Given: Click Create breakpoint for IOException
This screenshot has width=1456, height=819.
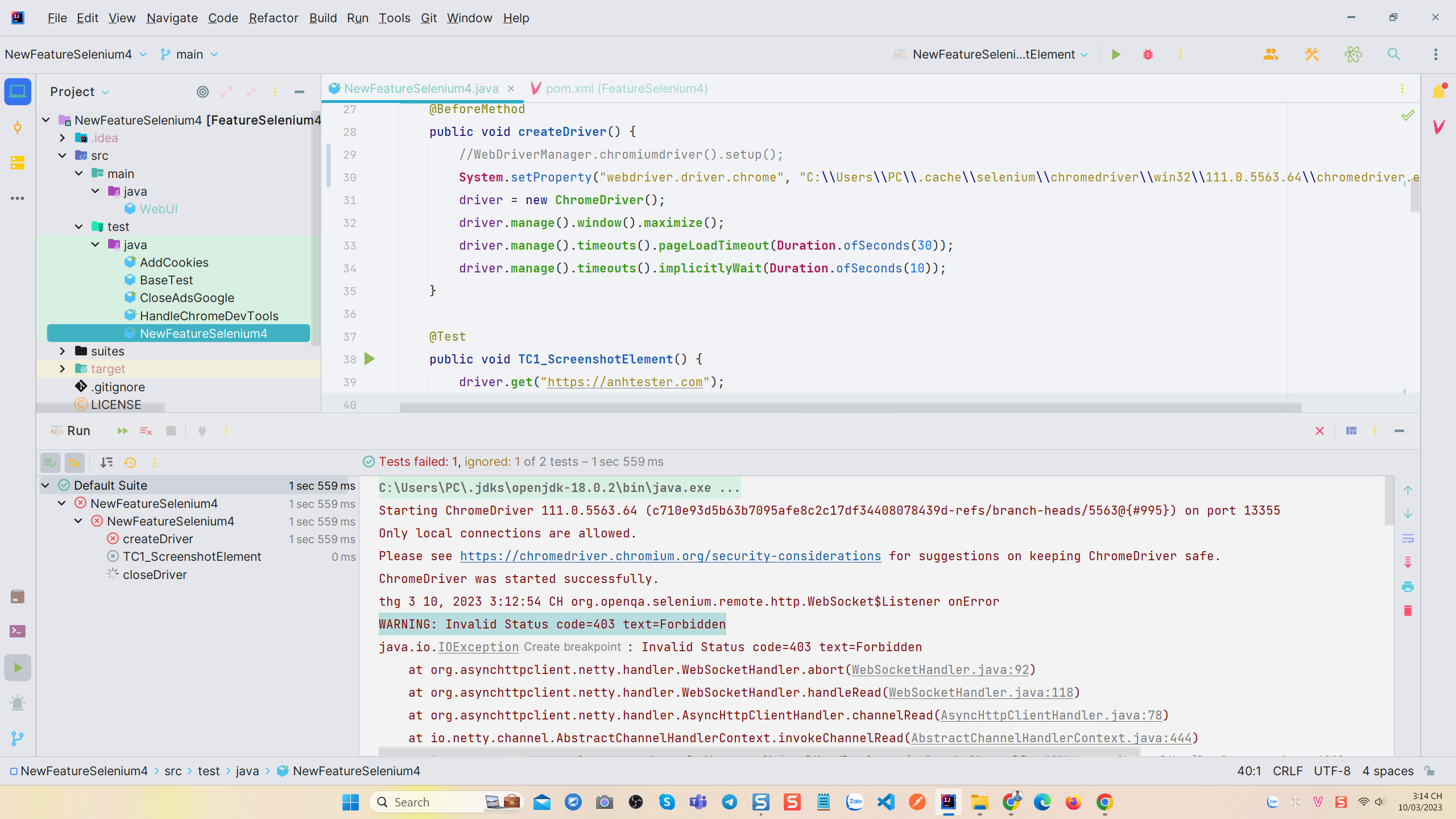Looking at the screenshot, I should point(572,647).
